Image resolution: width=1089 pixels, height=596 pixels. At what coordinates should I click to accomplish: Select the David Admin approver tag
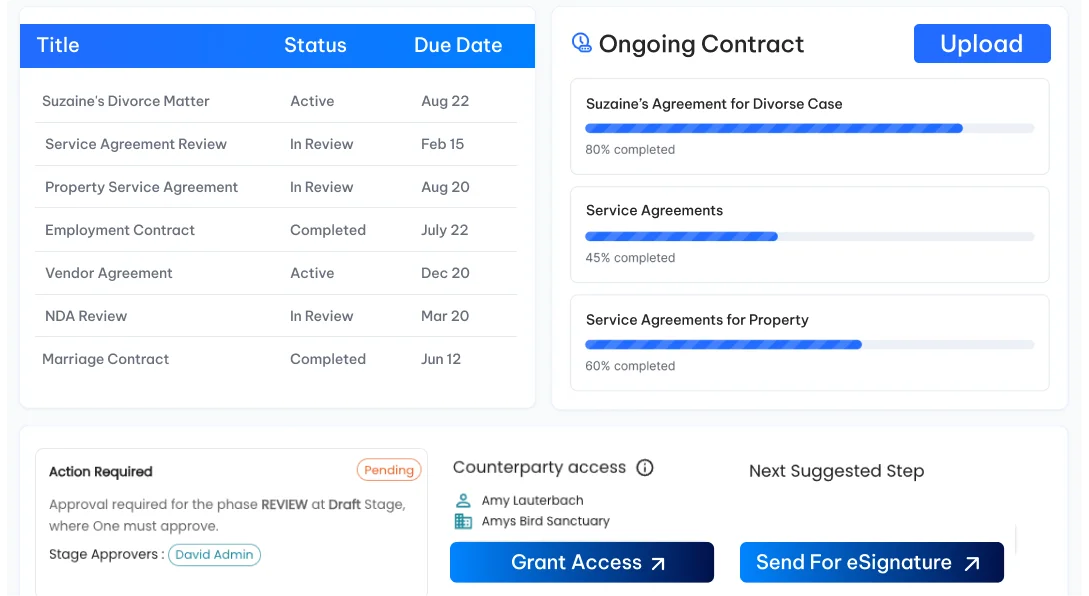point(214,554)
